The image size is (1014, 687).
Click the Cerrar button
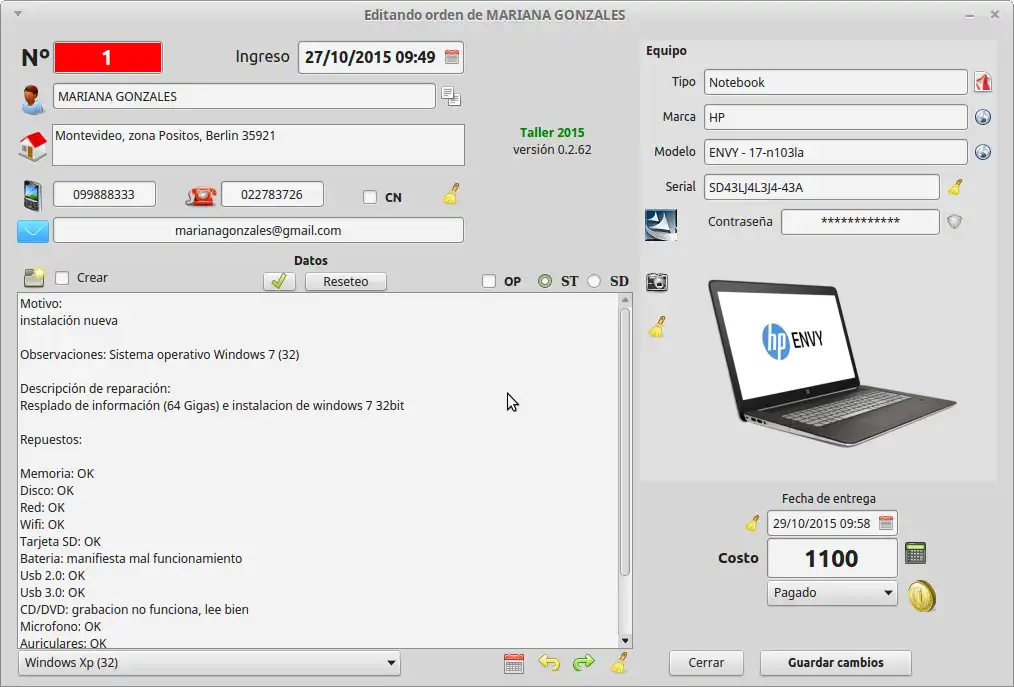pos(706,662)
